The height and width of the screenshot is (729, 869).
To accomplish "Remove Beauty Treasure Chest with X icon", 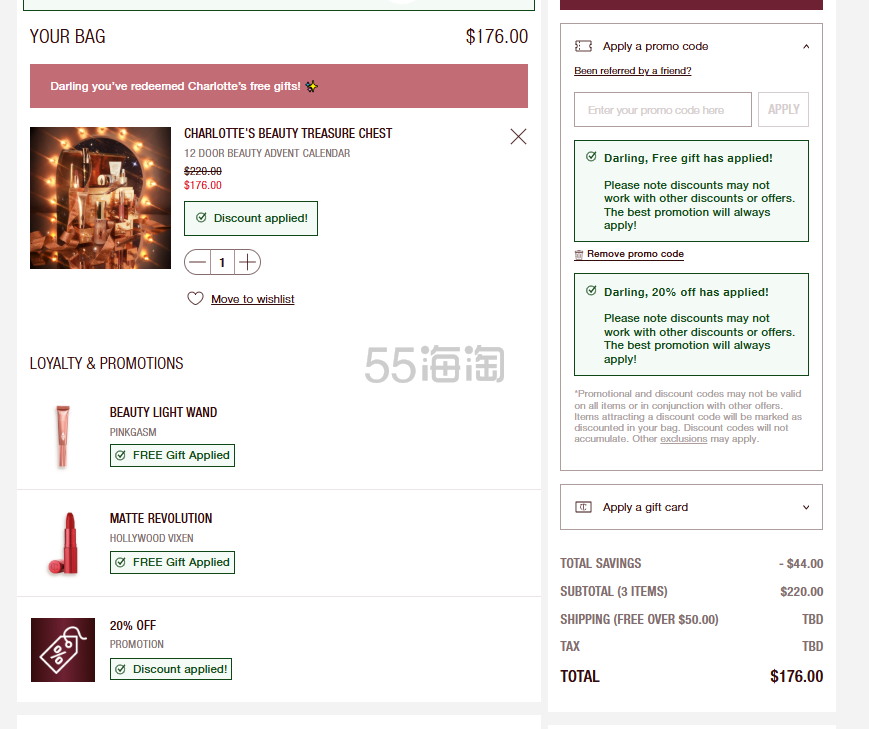I will point(518,136).
